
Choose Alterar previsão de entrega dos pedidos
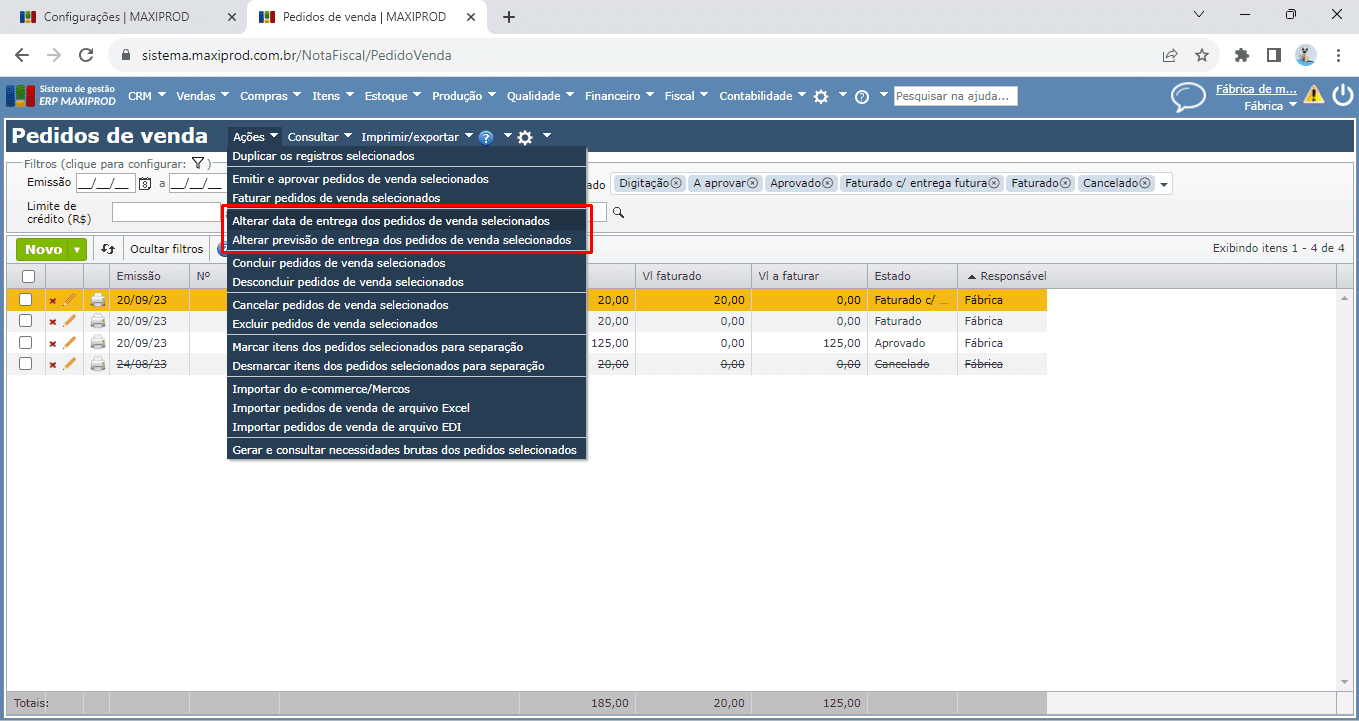pos(407,240)
